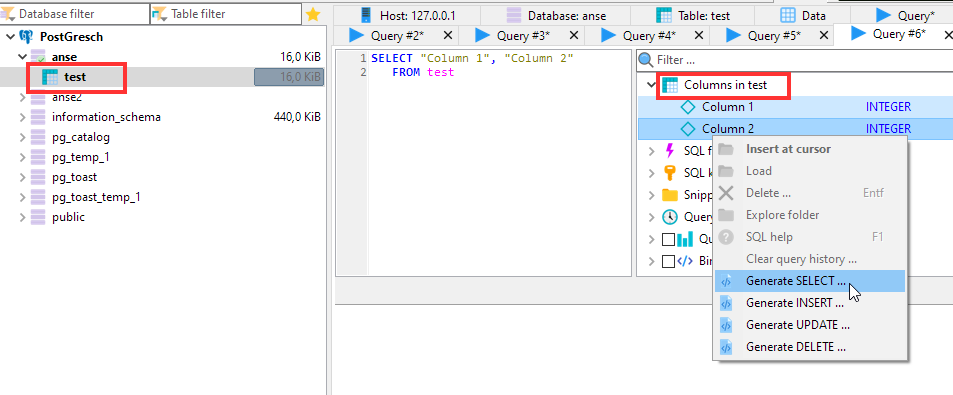
Task: Click the Column 2 diamond icon
Action: click(688, 129)
